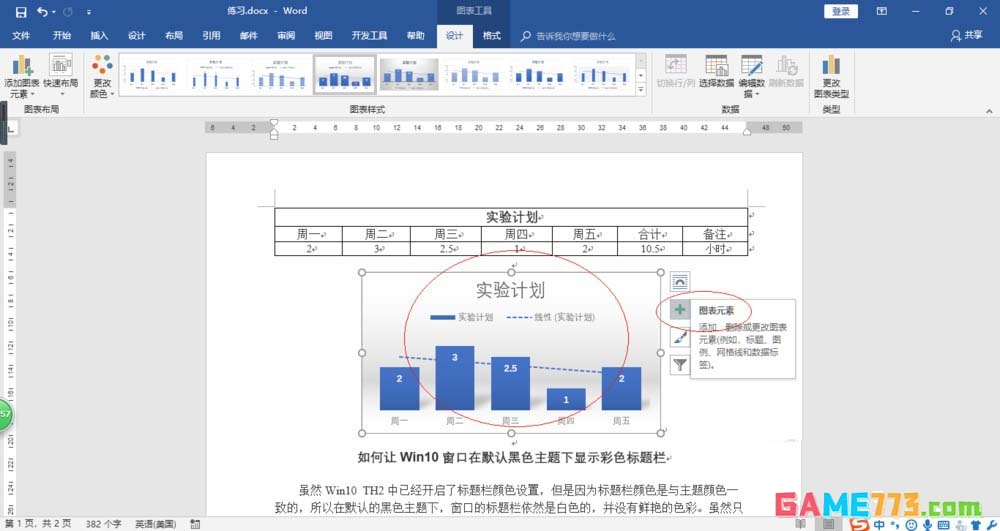This screenshot has width=1000, height=531.
Task: Switch to Print Layout view icon
Action: pyautogui.click(x=828, y=524)
